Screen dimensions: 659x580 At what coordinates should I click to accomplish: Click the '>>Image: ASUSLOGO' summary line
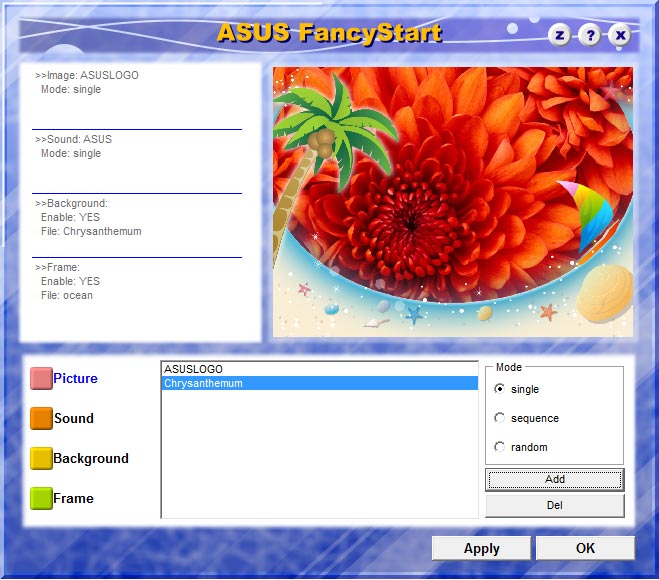tap(87, 75)
